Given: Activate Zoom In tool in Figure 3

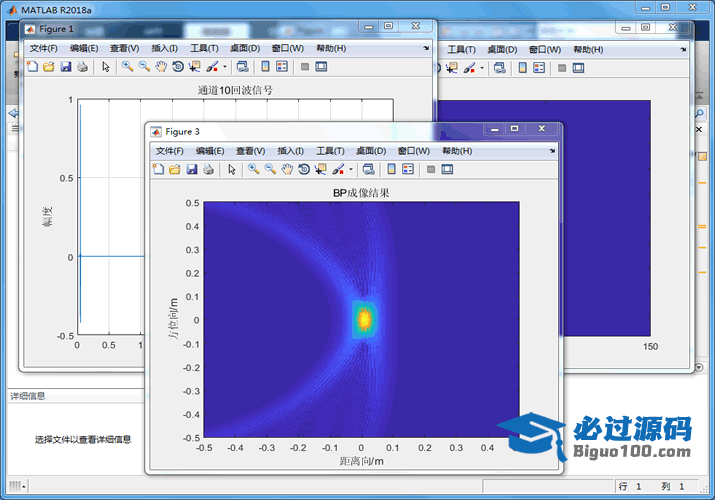Looking at the screenshot, I should (x=254, y=170).
